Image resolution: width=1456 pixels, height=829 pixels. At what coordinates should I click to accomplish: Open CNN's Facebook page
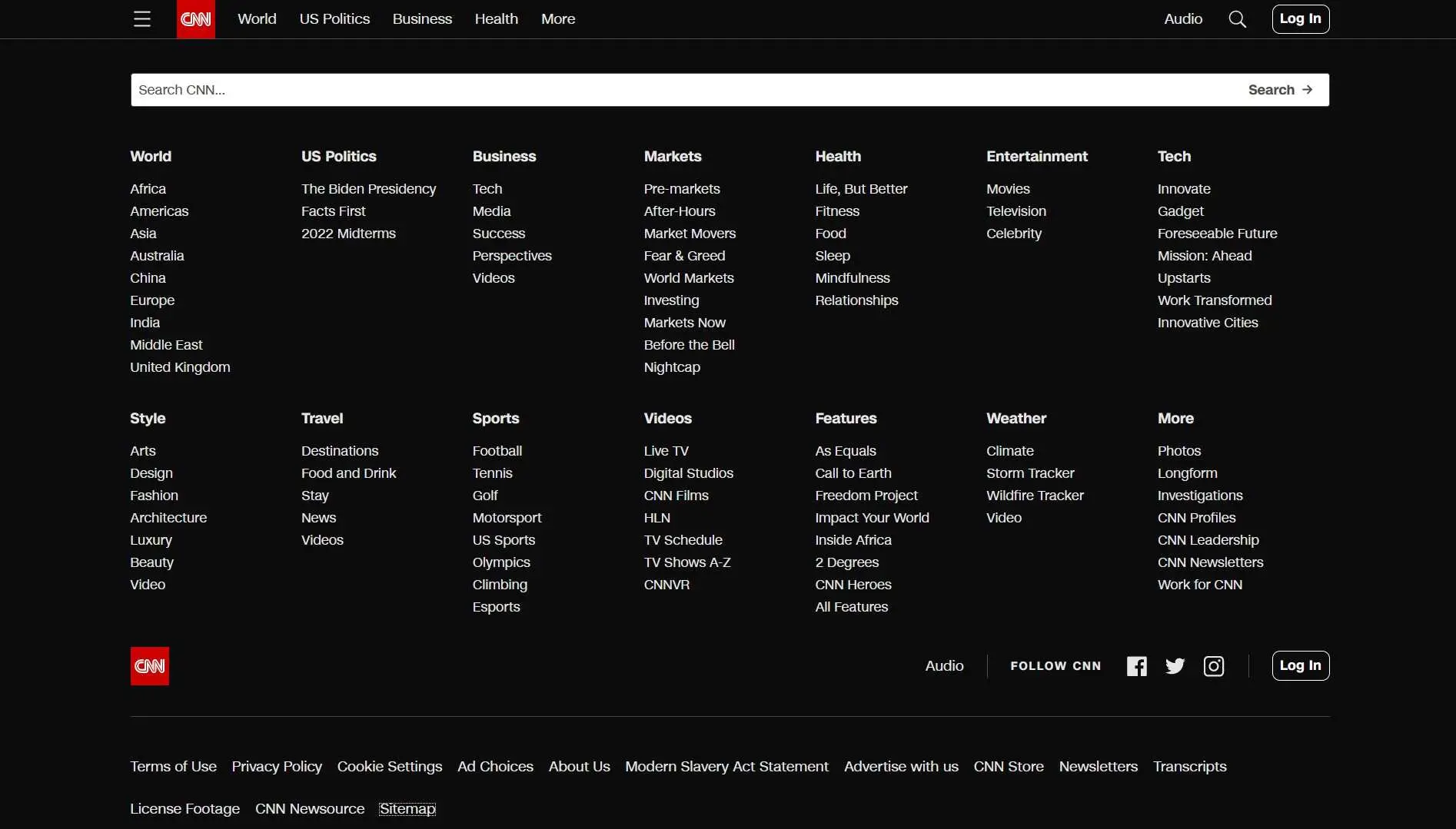click(1137, 666)
